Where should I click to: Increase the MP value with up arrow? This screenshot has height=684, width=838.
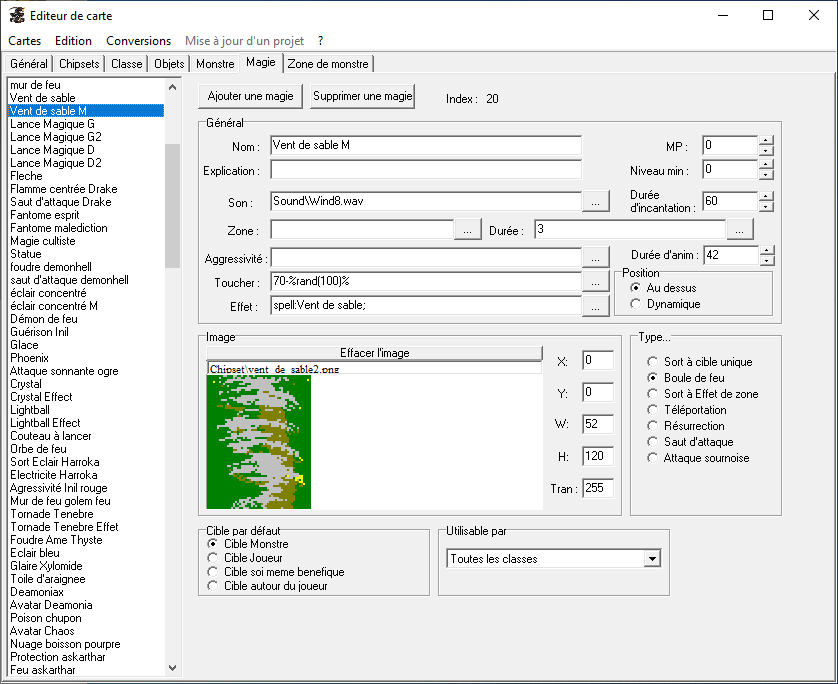click(x=766, y=140)
